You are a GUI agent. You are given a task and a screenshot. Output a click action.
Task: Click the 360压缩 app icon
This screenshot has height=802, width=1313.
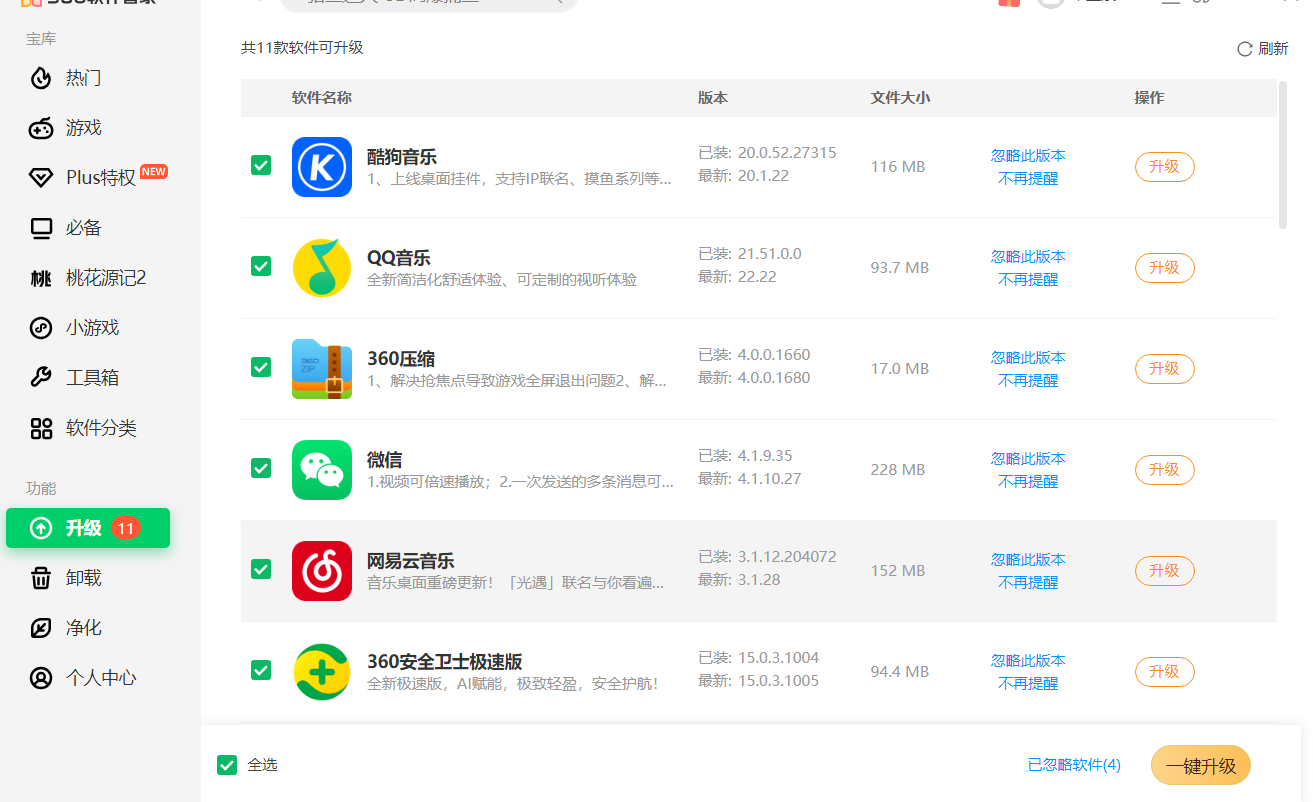pos(322,369)
